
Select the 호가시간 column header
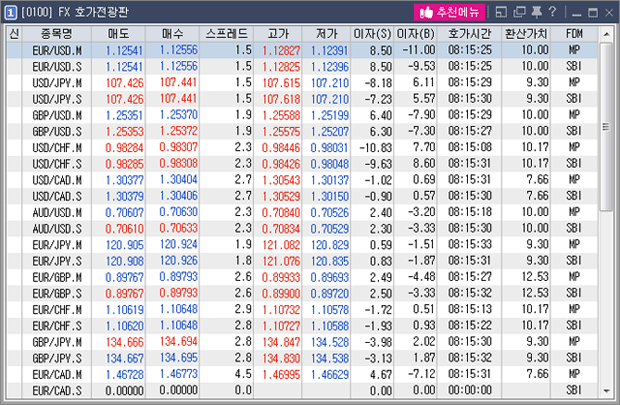tap(469, 34)
